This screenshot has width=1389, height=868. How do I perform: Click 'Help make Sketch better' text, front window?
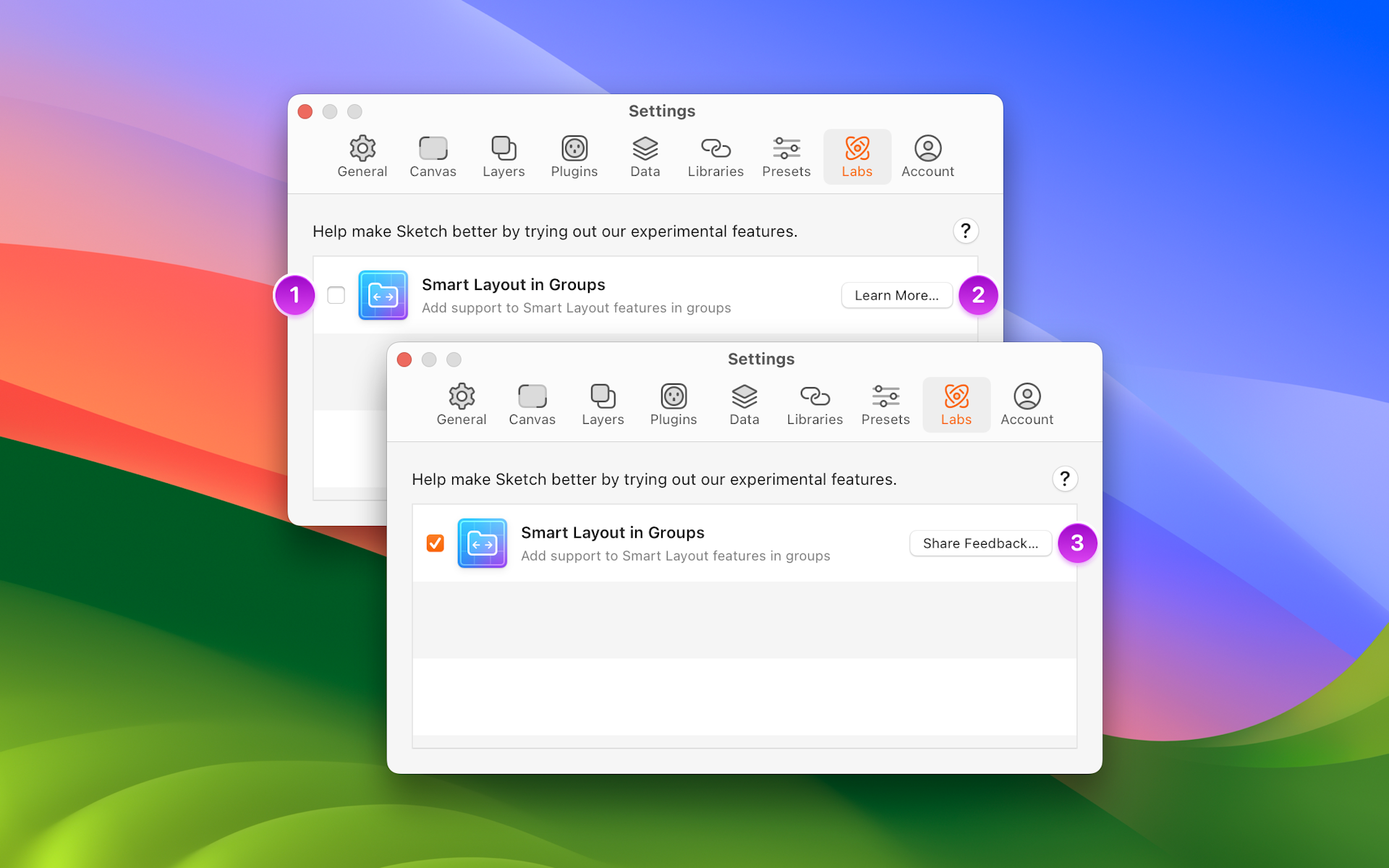[654, 480]
